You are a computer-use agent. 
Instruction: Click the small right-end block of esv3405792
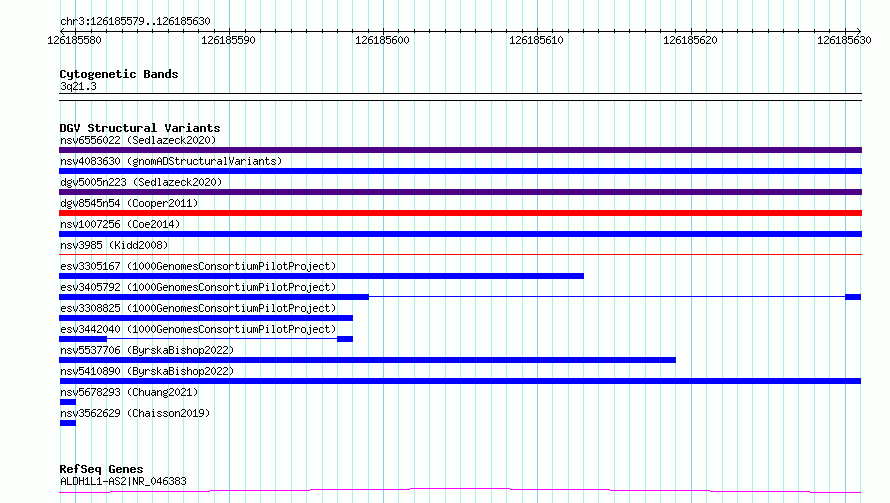click(853, 297)
